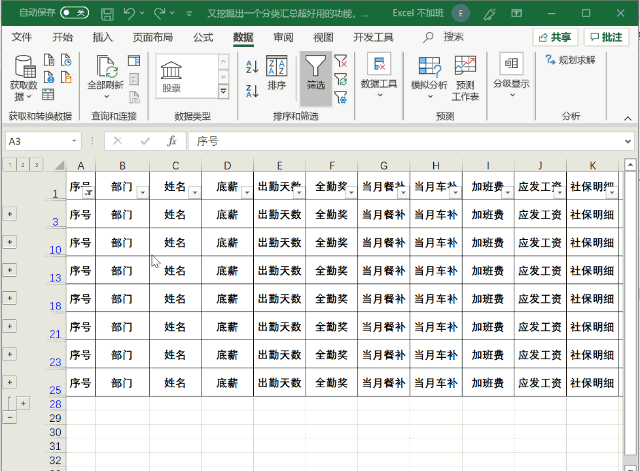Click the formula cancel X icon
Screen dimensions: 640x471
pyautogui.click(x=118, y=141)
